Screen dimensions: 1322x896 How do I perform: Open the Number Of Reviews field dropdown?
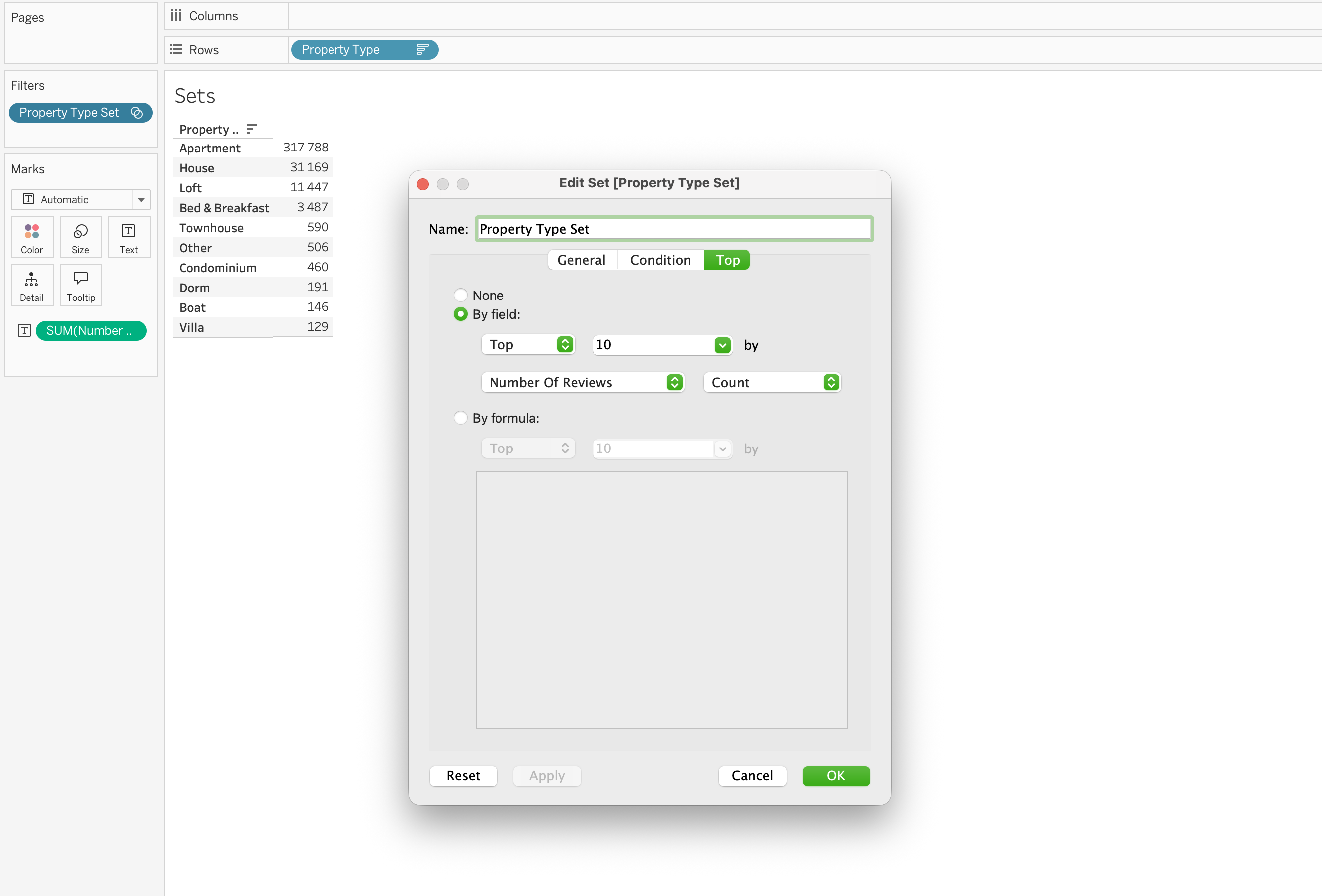coord(583,383)
